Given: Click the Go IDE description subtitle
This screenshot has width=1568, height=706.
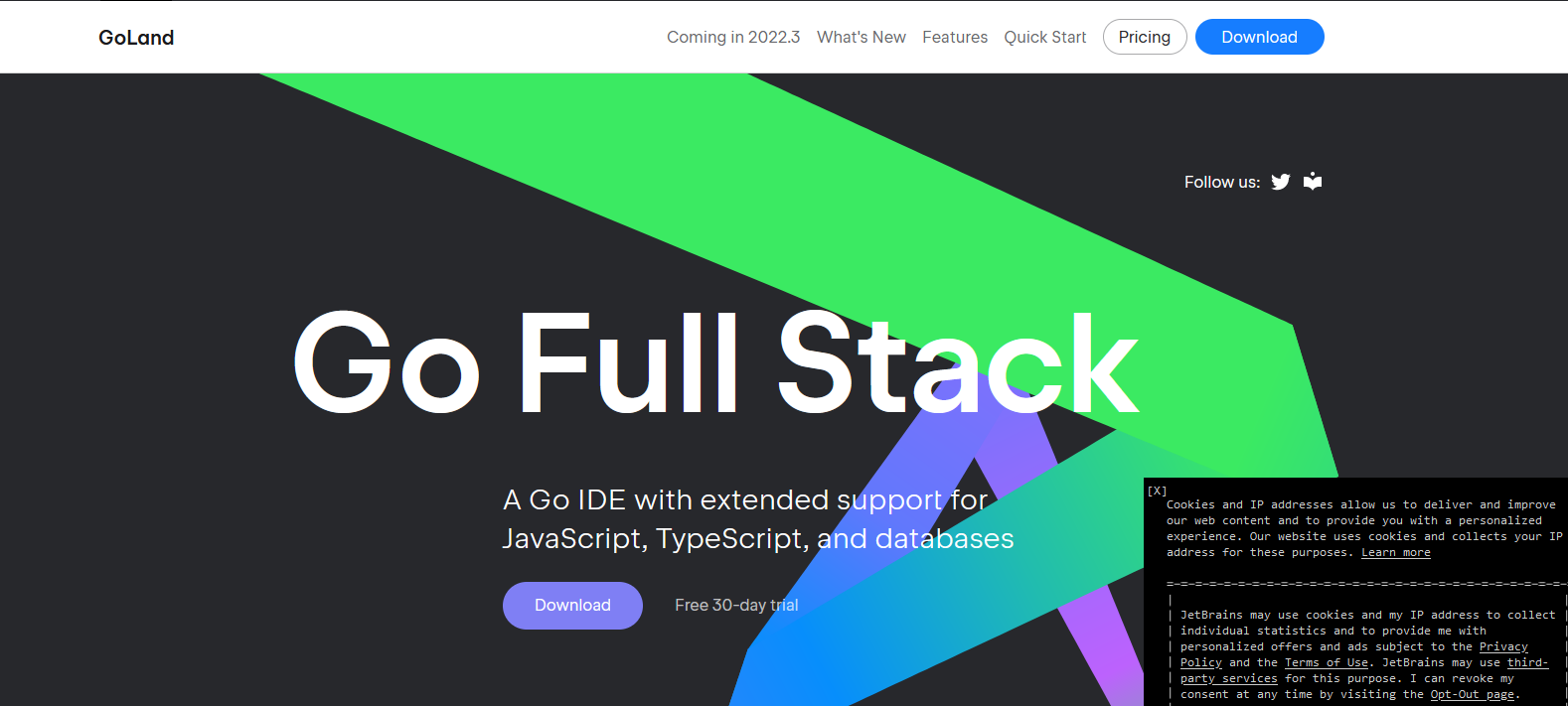Looking at the screenshot, I should 758,518.
